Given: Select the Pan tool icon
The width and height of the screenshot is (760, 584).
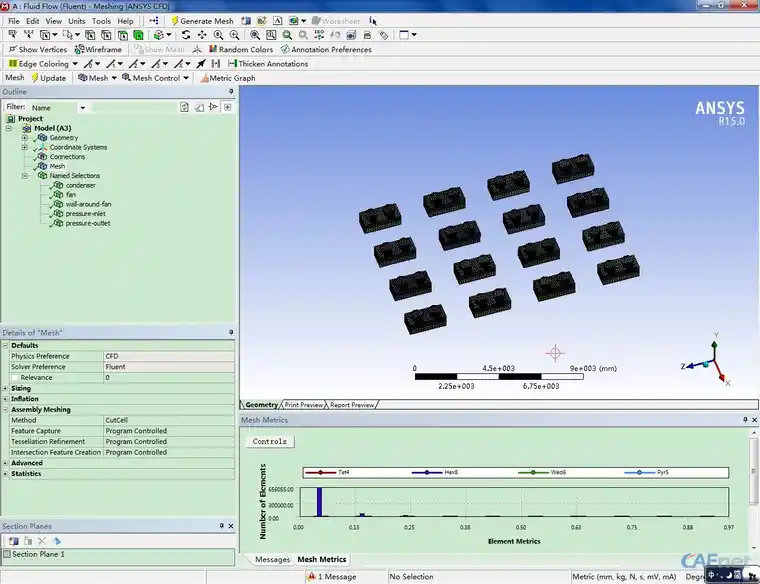Looking at the screenshot, I should [x=202, y=35].
